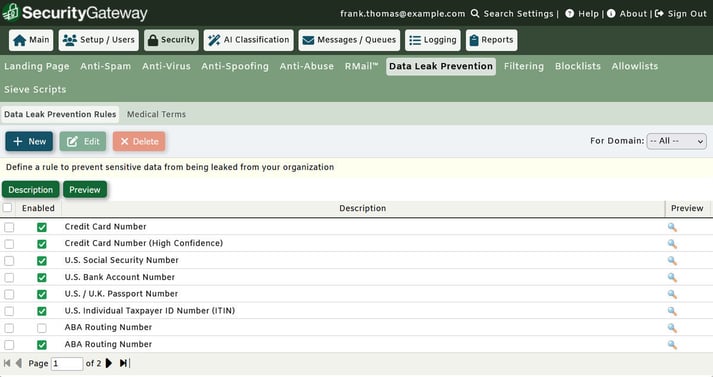
Task: Click the green Preview column button
Action: click(x=85, y=190)
